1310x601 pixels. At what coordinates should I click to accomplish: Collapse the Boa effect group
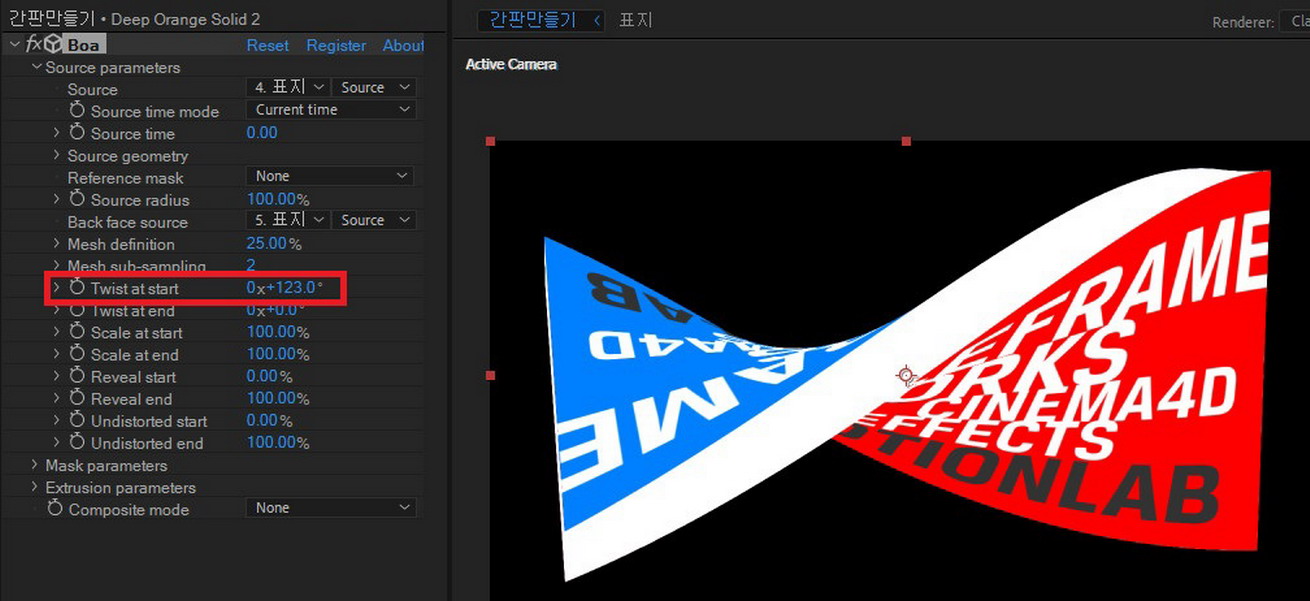(x=14, y=45)
